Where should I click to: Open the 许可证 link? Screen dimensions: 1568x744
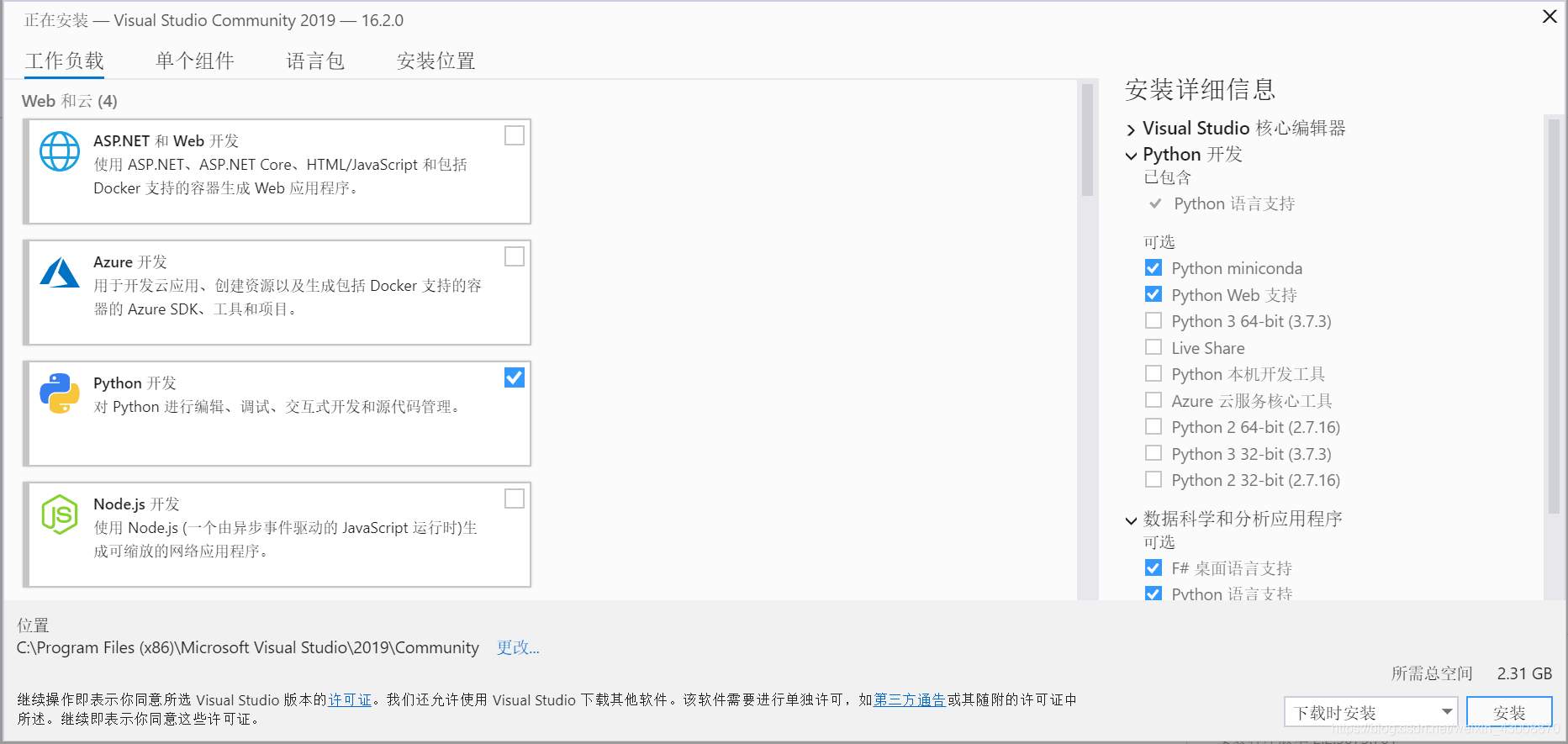350,699
